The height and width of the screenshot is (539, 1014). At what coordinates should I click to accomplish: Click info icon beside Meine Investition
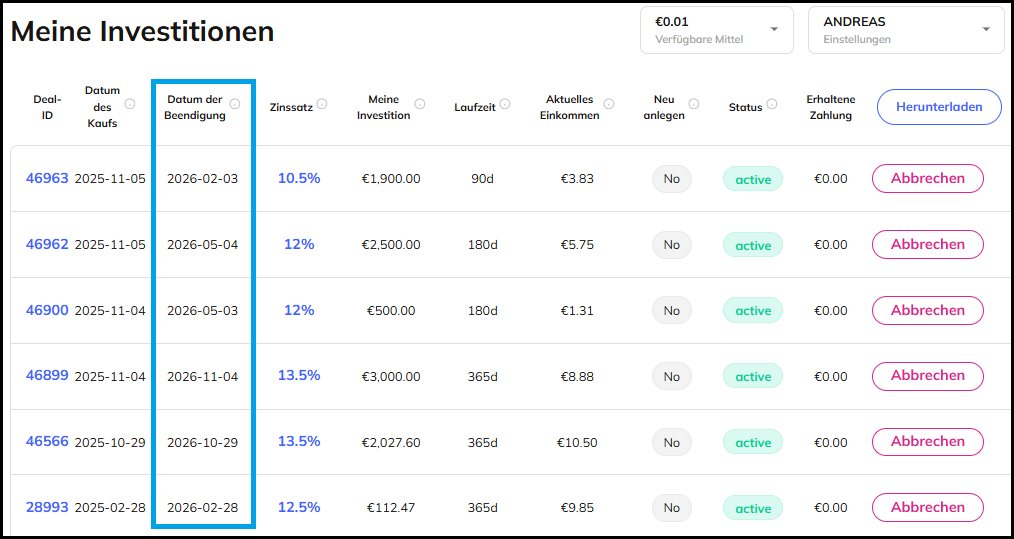tap(420, 104)
